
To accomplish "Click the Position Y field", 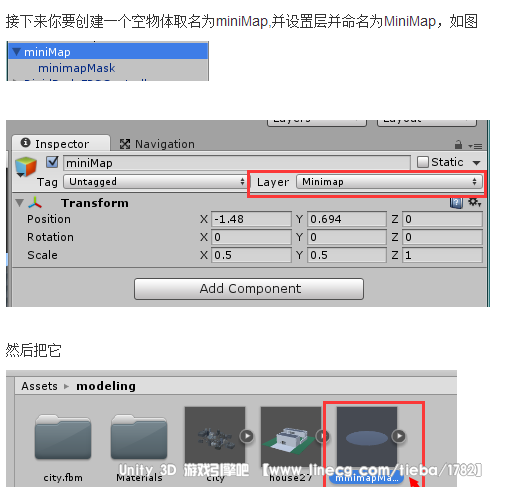I will 346,219.
